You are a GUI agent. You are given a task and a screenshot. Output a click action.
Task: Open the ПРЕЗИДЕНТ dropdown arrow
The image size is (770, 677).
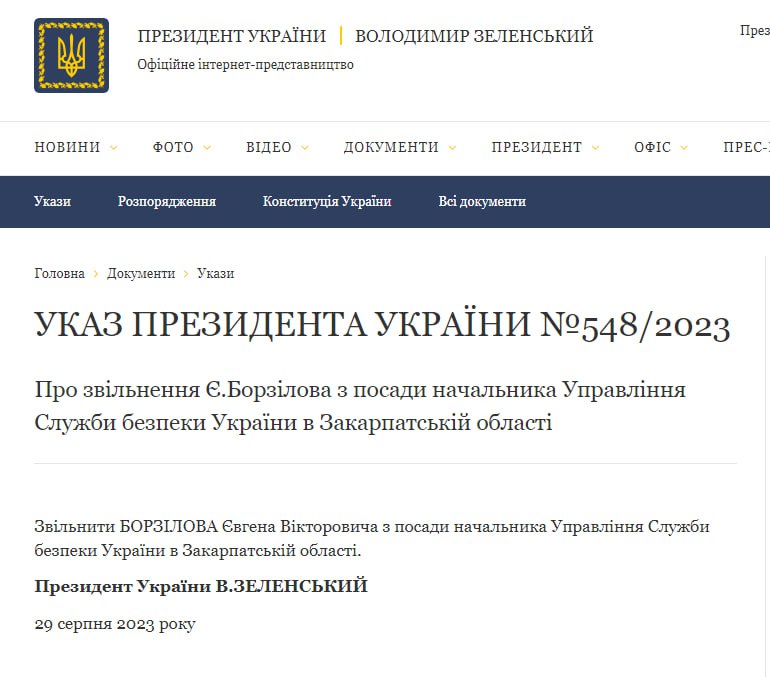click(596, 148)
